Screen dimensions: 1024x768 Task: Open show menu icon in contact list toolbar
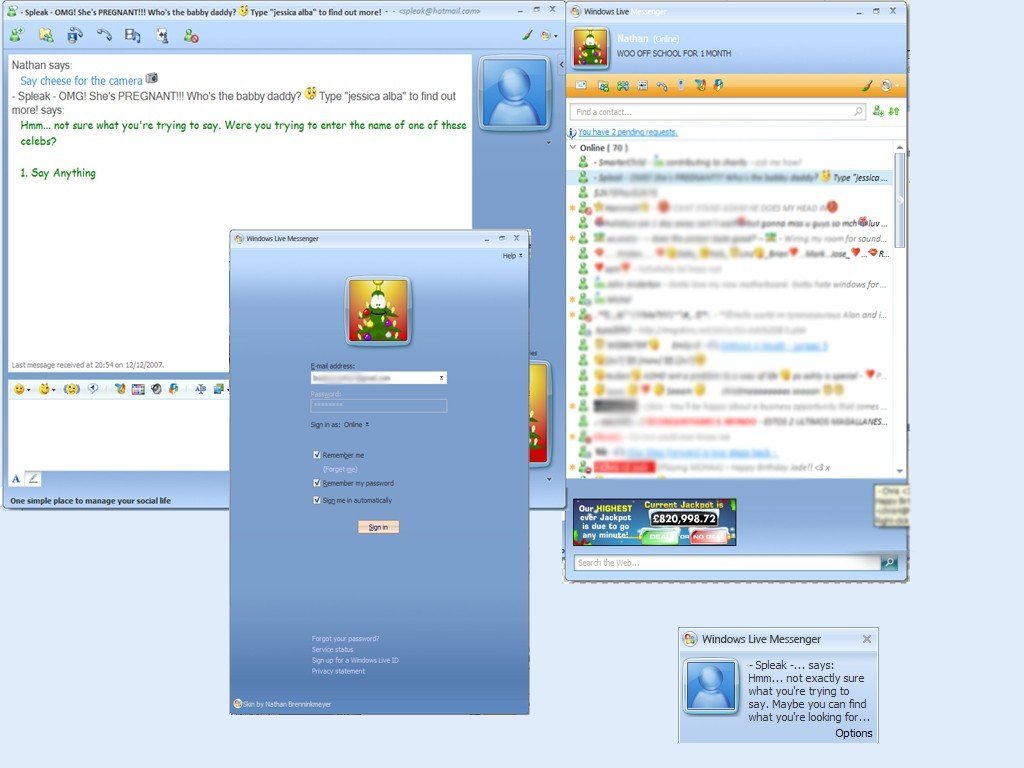pos(889,86)
